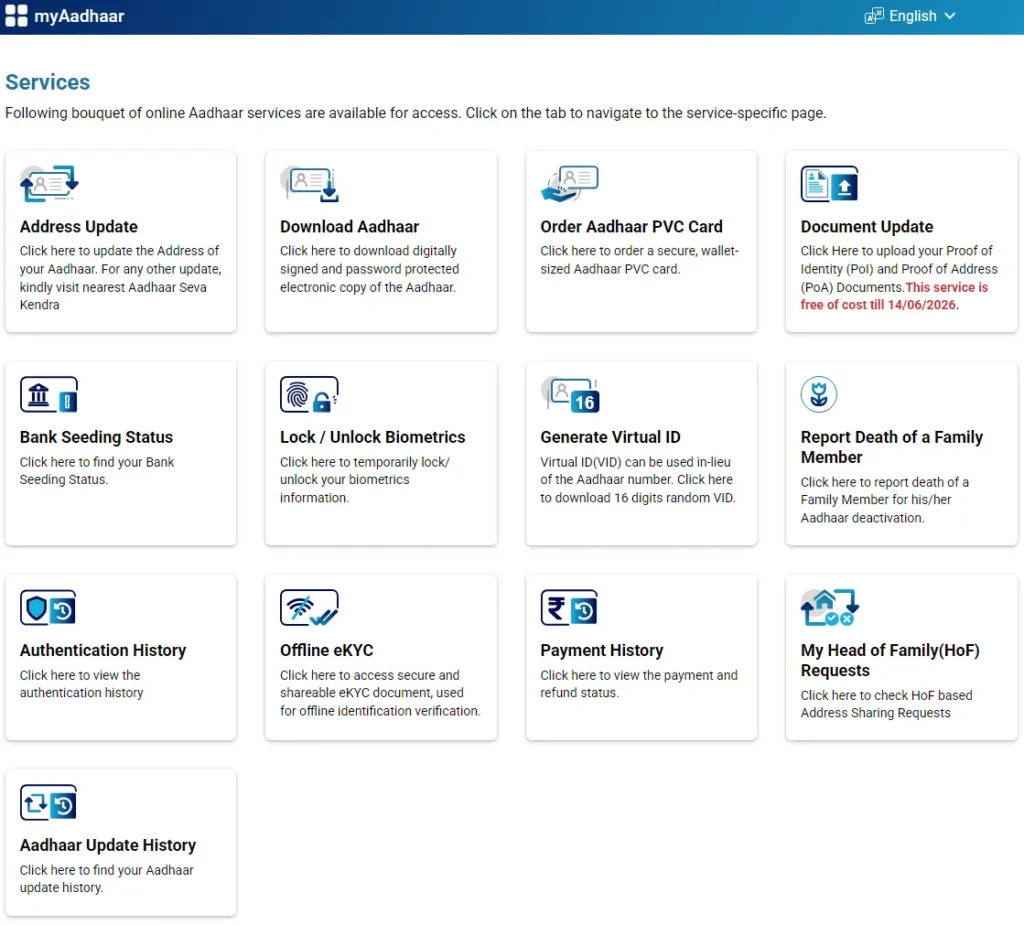Click the Aadhaar Update History arrows icon

48,803
